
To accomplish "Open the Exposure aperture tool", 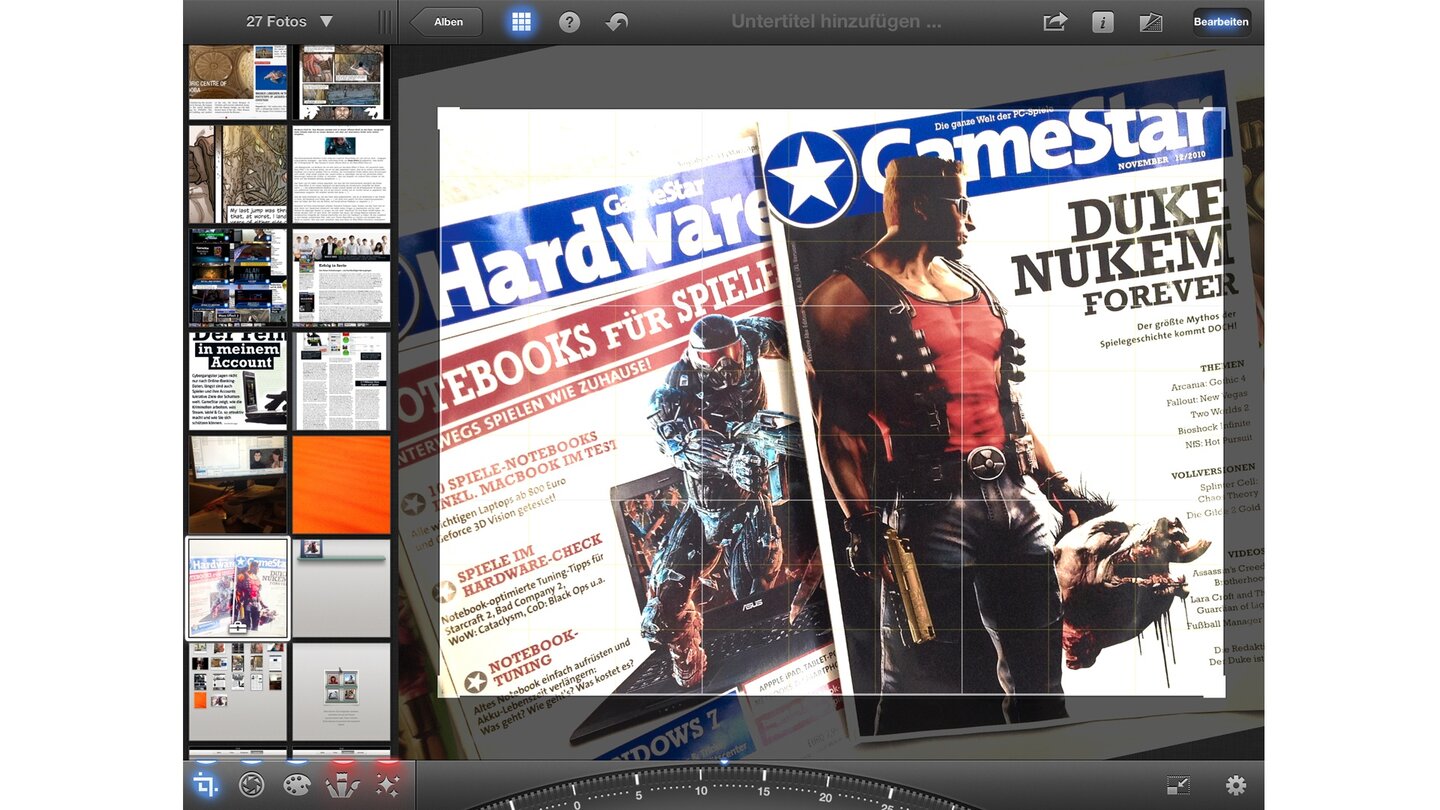I will (x=251, y=785).
